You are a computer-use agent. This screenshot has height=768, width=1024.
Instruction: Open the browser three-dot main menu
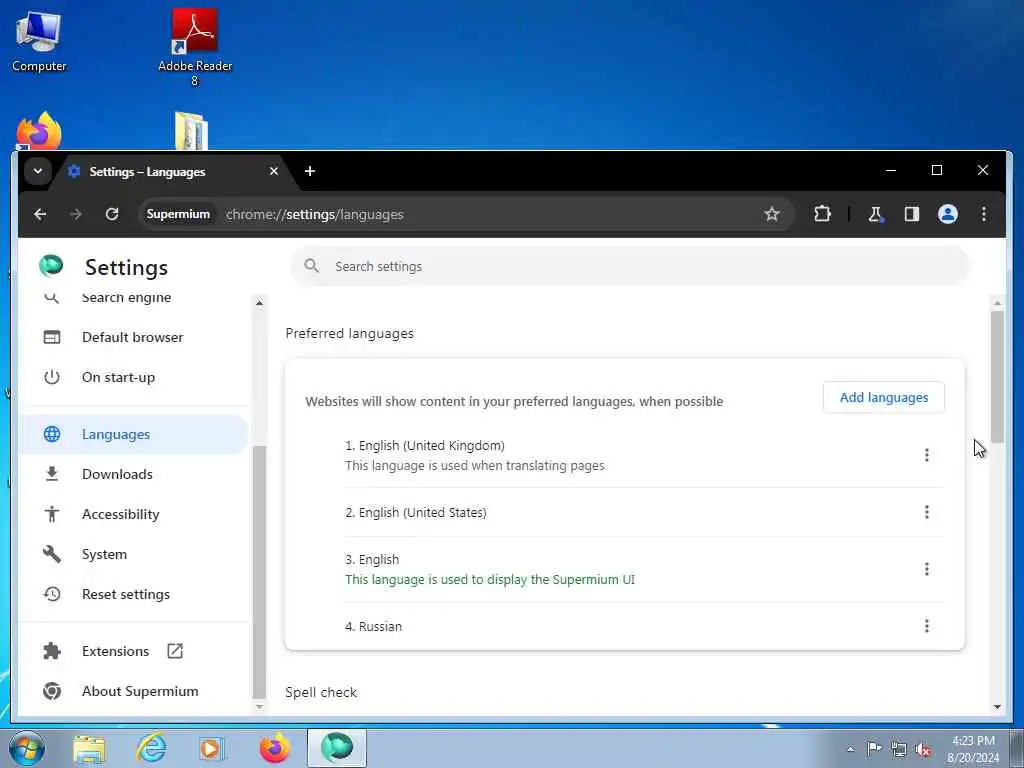coord(984,214)
